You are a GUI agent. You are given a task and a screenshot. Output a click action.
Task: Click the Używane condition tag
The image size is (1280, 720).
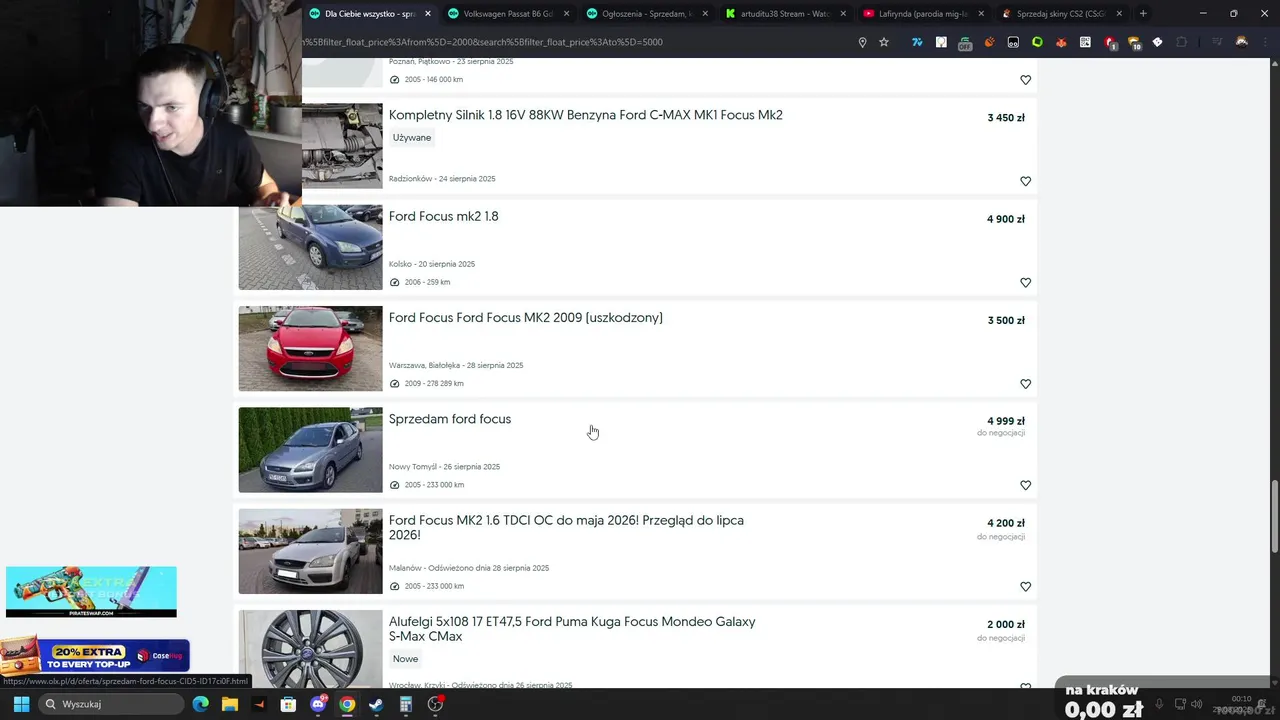click(412, 138)
